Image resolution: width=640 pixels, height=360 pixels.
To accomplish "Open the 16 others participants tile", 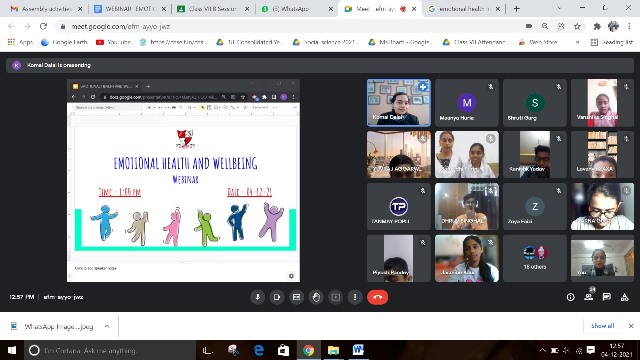I will coord(535,258).
